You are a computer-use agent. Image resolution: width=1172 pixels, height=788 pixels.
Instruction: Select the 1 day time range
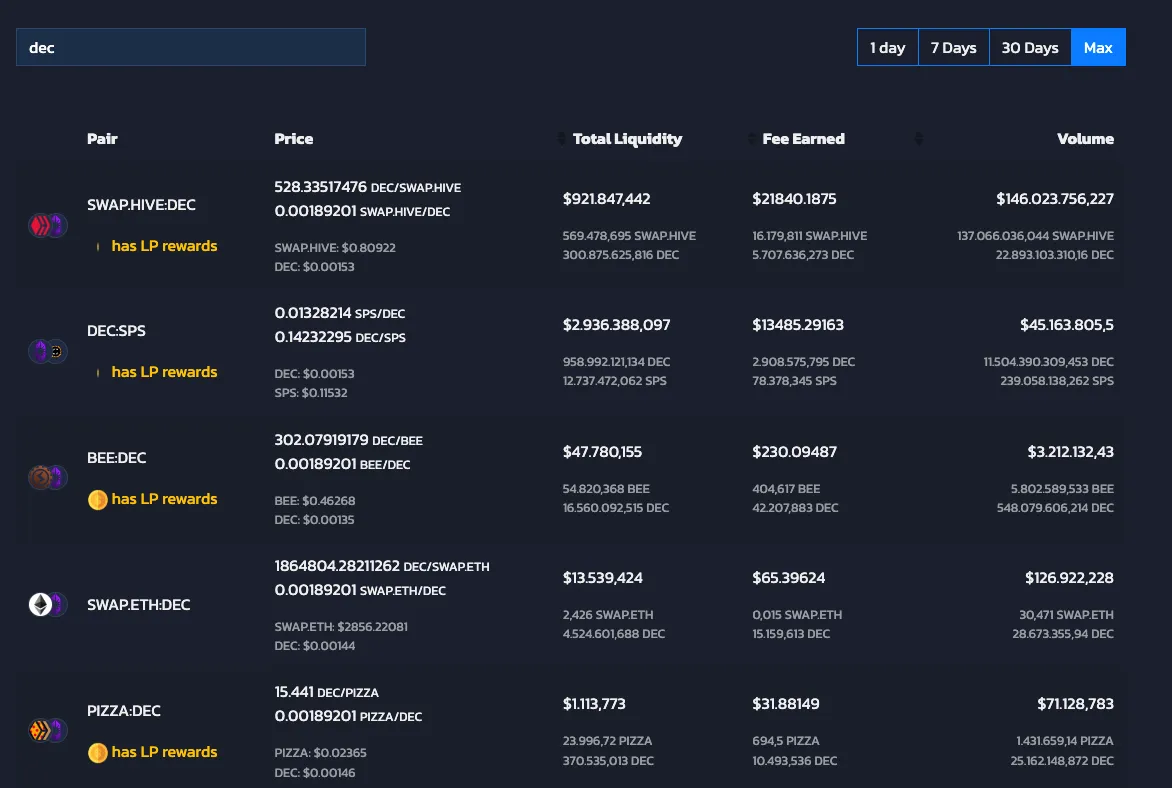coord(887,47)
